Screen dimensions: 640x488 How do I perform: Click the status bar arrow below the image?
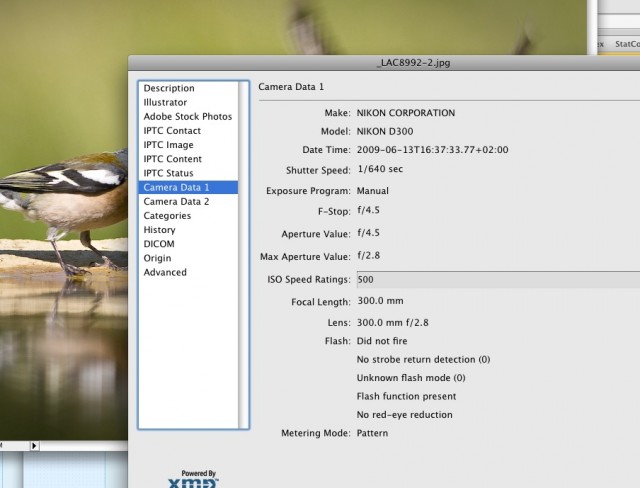[34, 445]
